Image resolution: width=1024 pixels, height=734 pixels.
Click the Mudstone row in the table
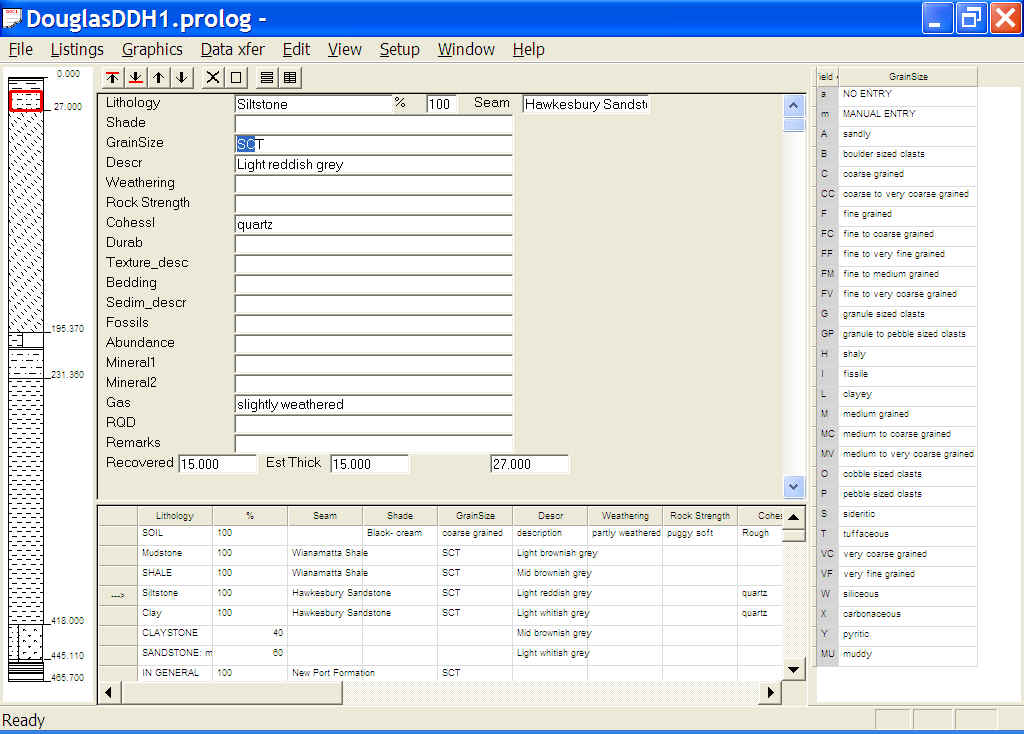(x=162, y=553)
